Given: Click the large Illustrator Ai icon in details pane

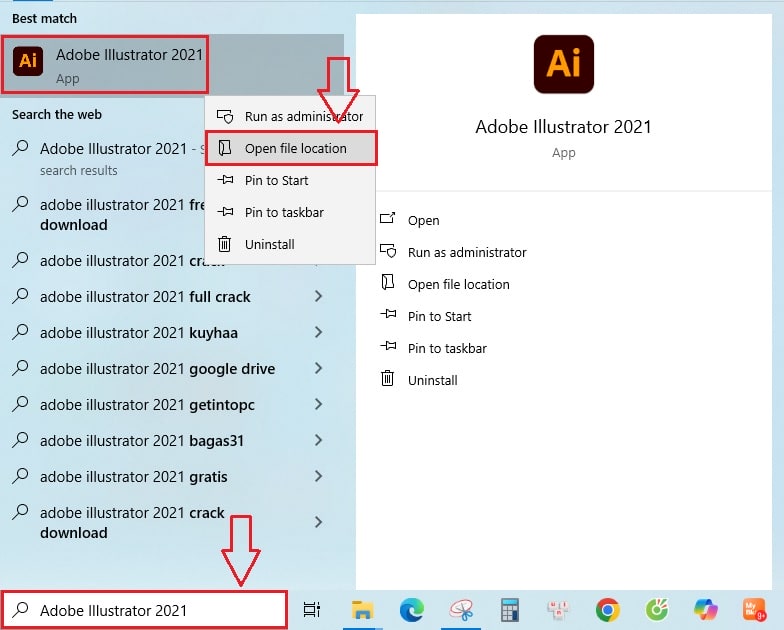Looking at the screenshot, I should coord(564,64).
